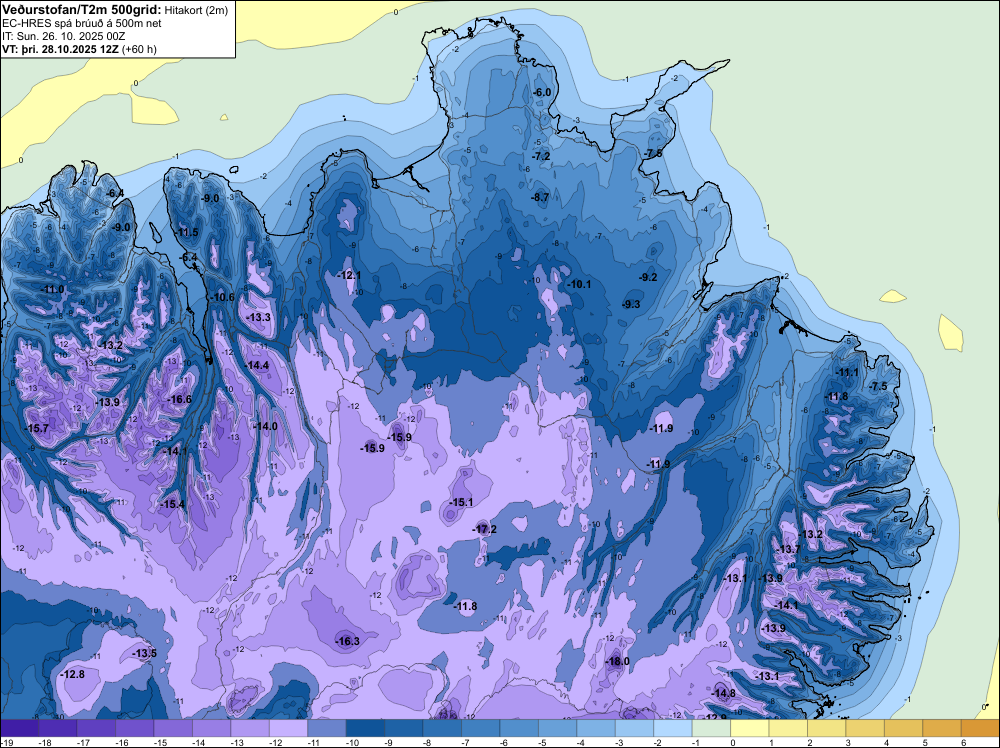Click the -10.6 temperature label
This screenshot has height=748, width=1000.
222,297
